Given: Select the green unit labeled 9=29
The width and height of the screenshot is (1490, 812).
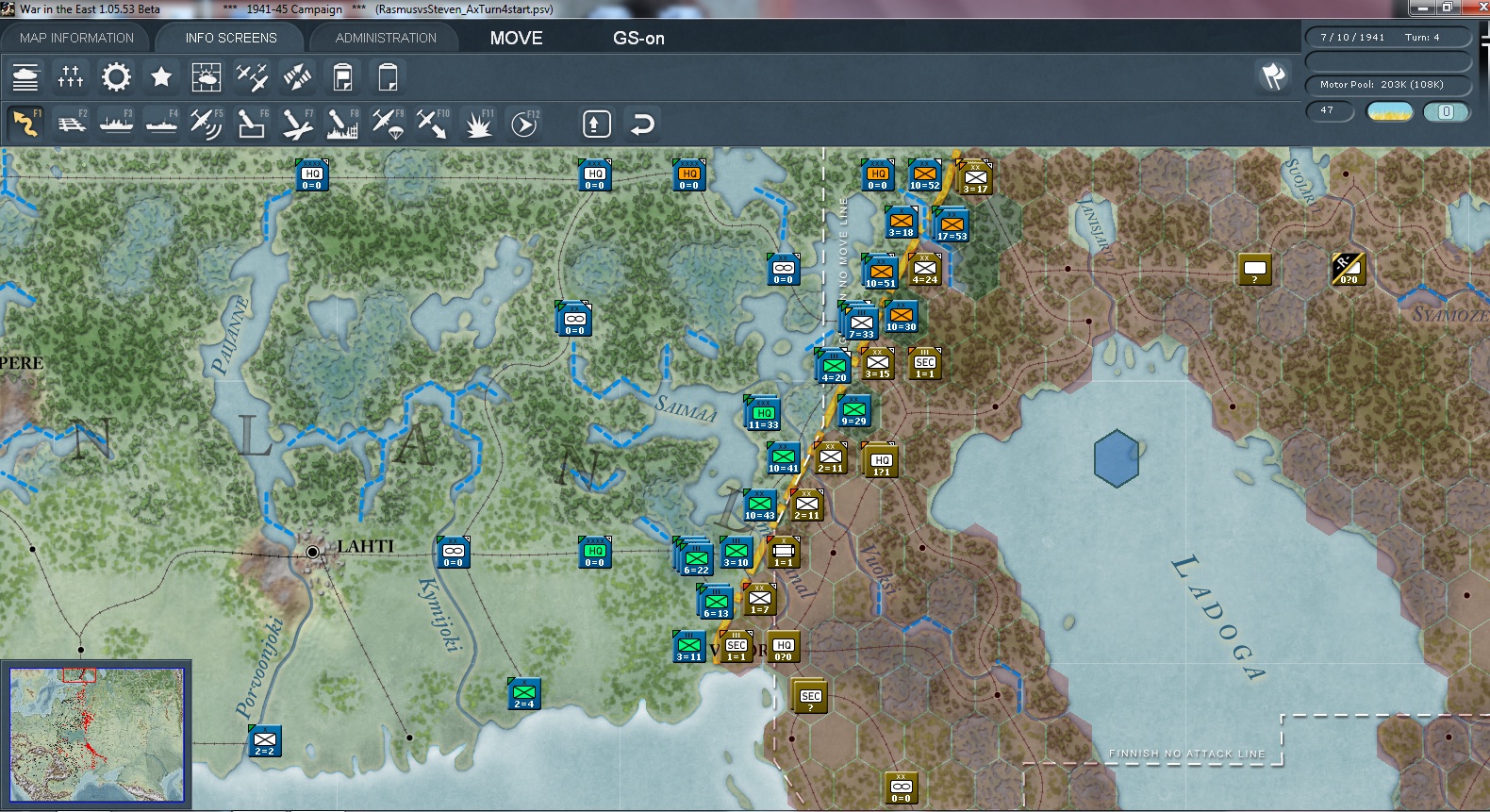Looking at the screenshot, I should [x=853, y=411].
